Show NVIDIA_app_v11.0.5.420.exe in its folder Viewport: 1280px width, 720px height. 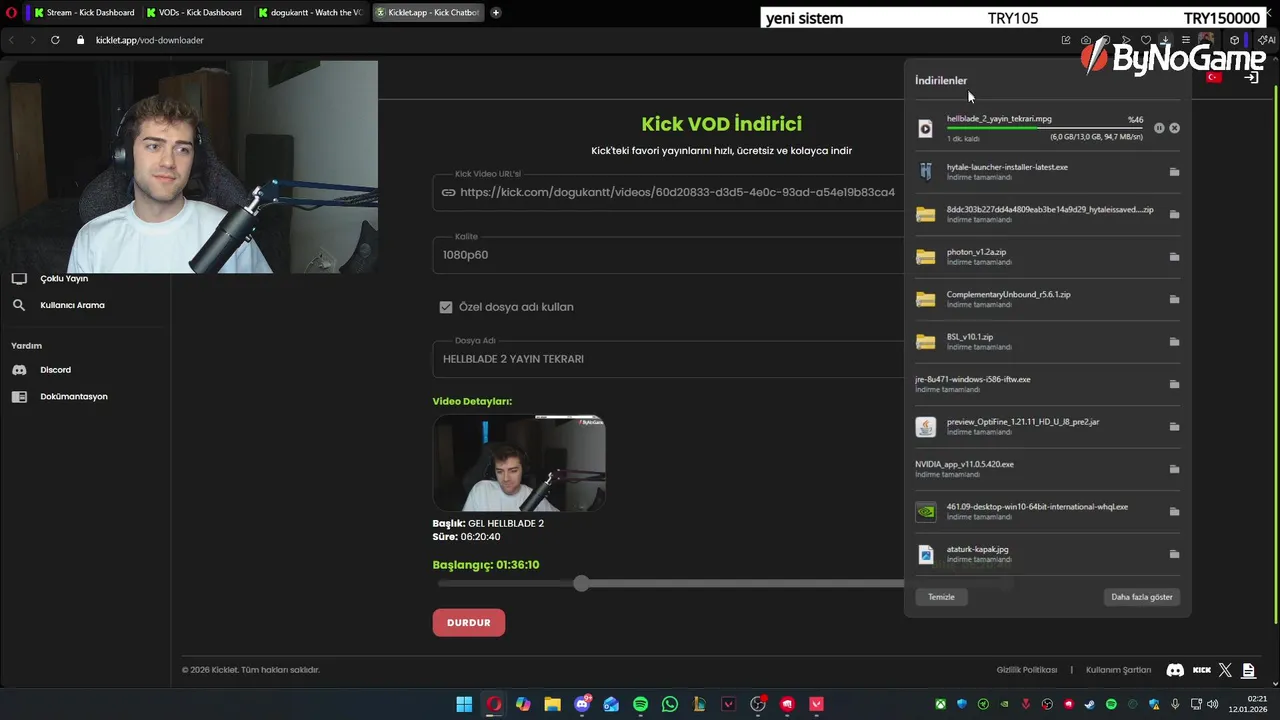pyautogui.click(x=1174, y=469)
